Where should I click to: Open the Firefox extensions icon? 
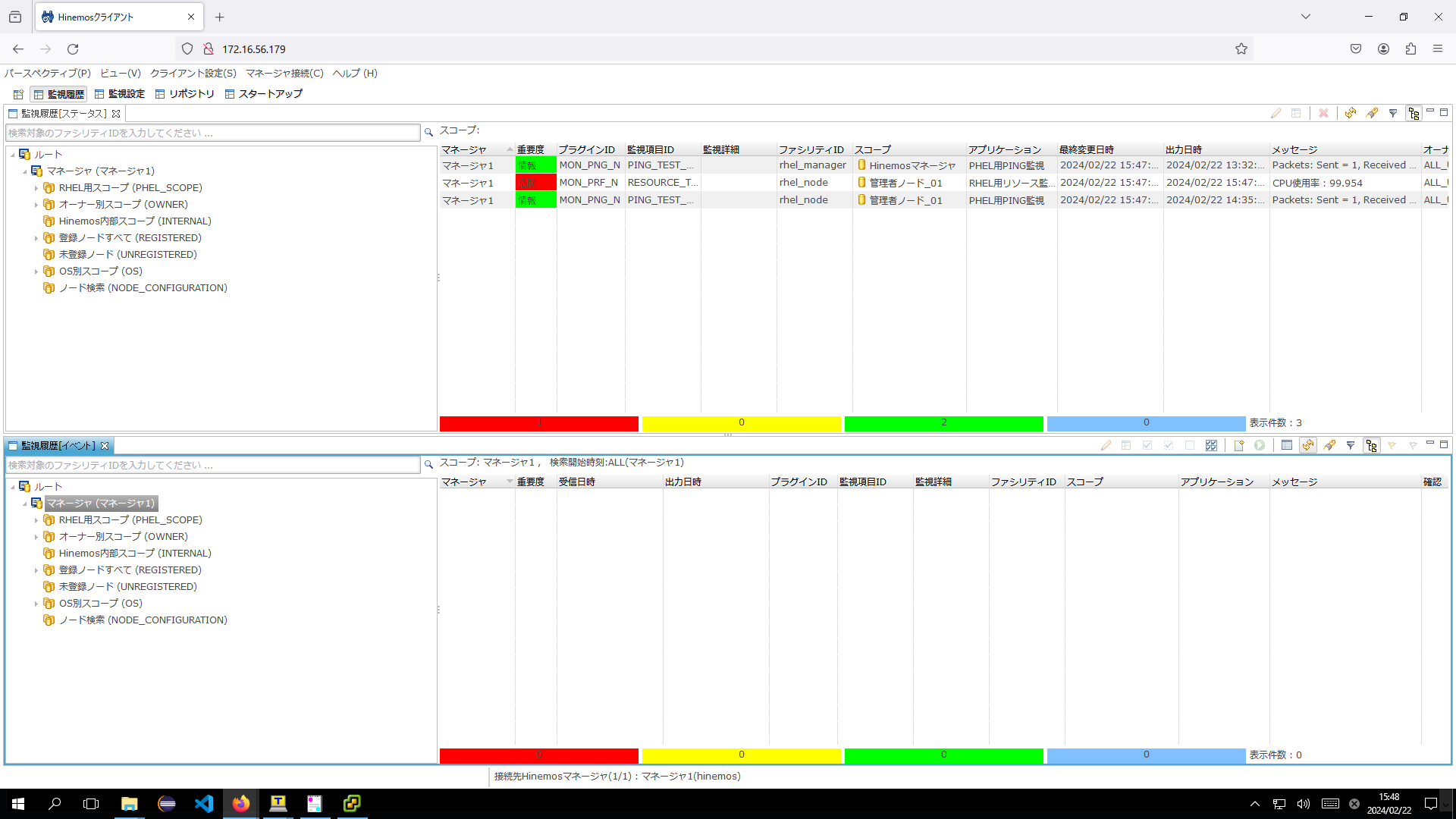[x=1410, y=49]
